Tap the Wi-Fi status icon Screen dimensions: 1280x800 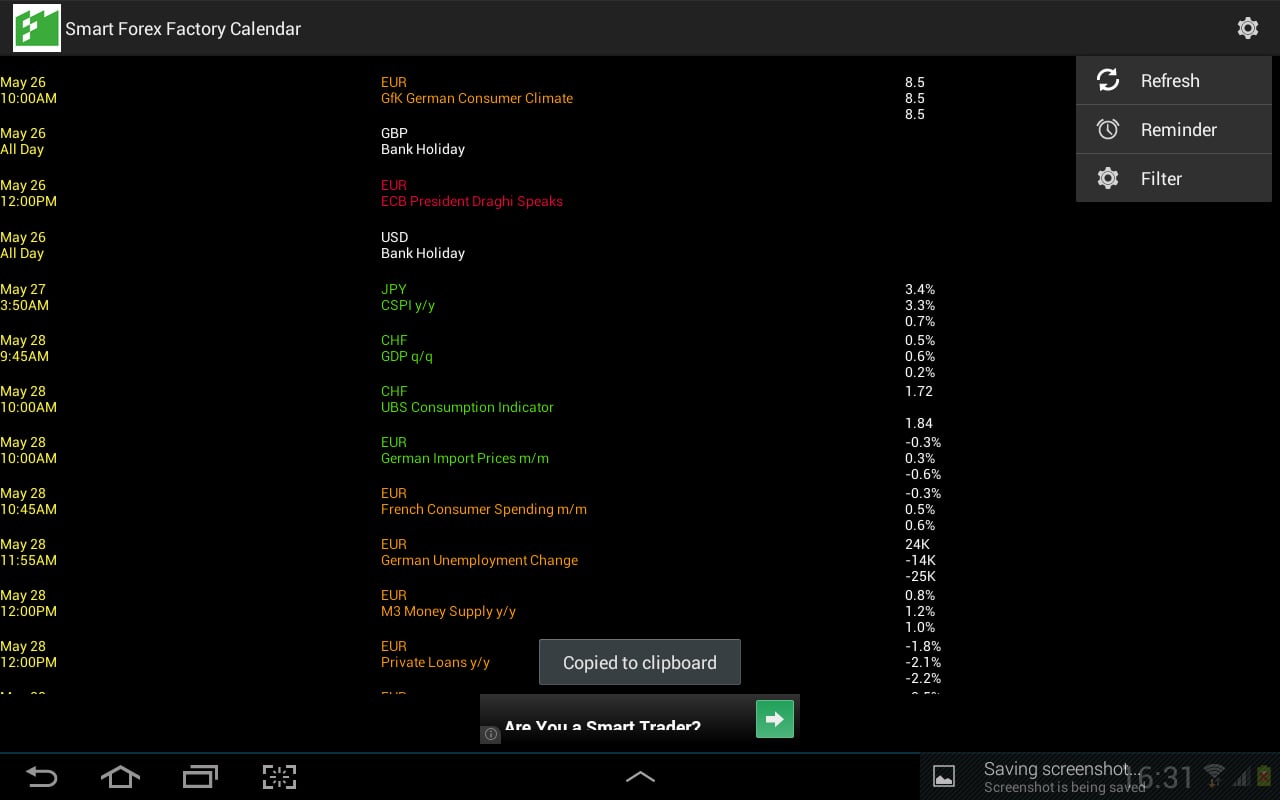tap(1214, 776)
